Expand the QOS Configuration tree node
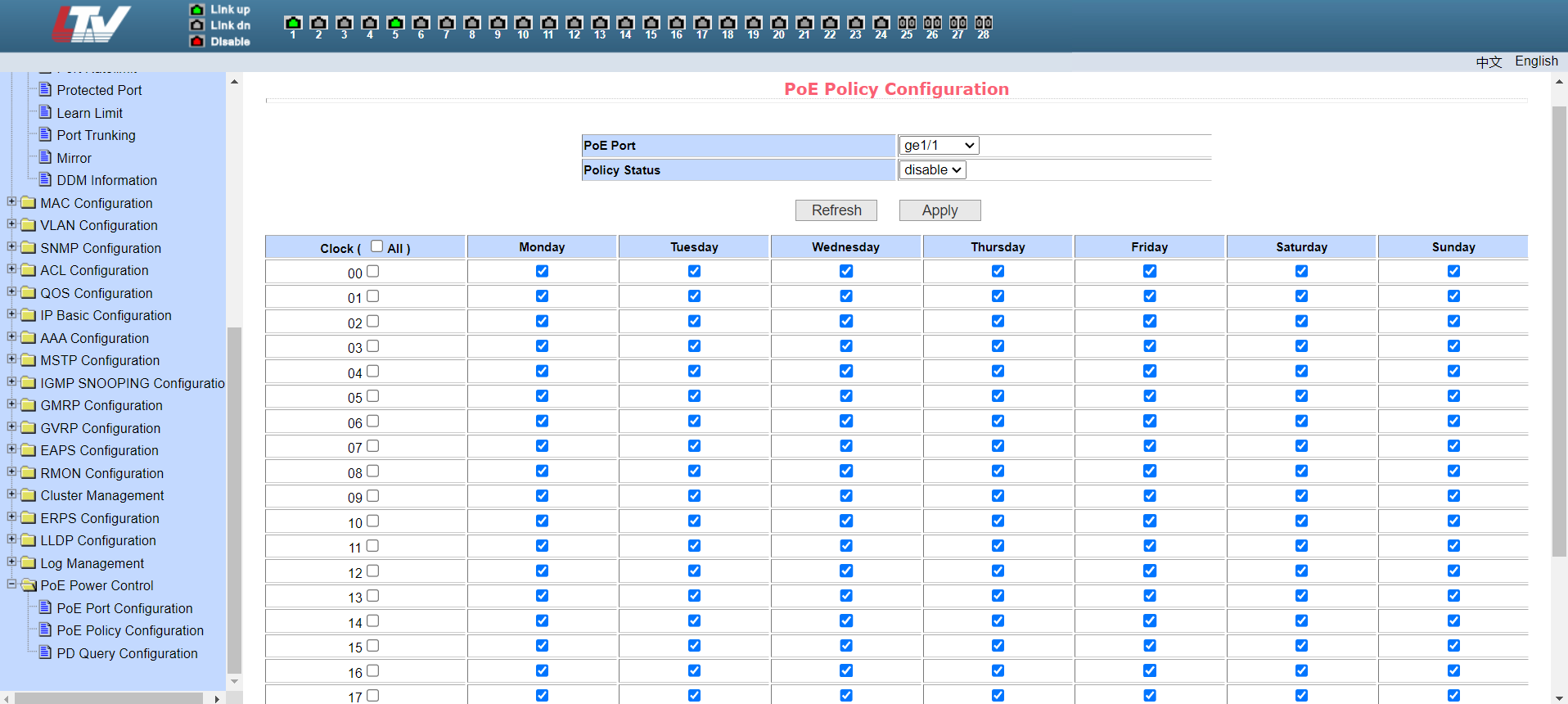Image resolution: width=1568 pixels, height=704 pixels. pyautogui.click(x=11, y=291)
